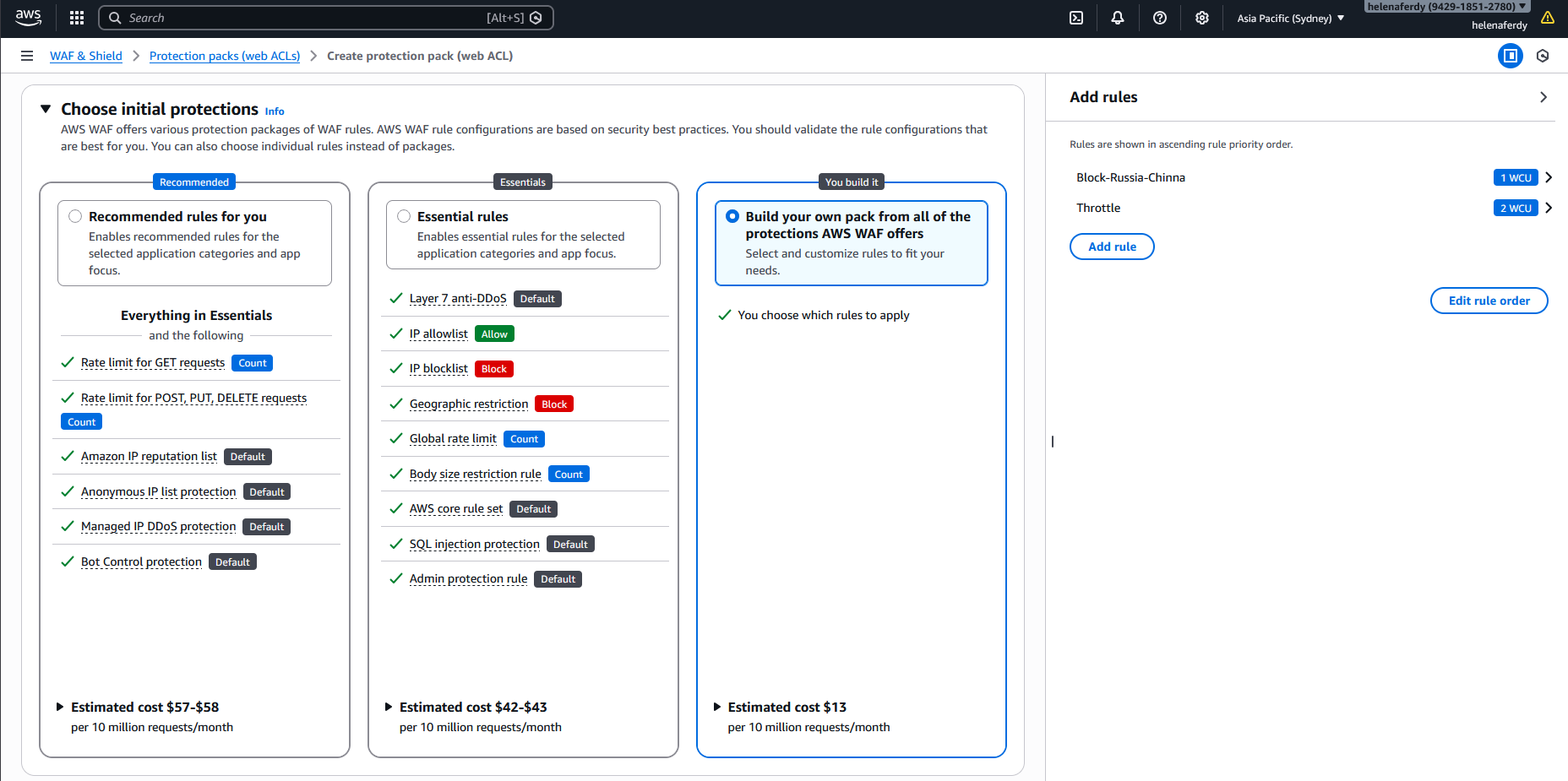
Task: Launch the CloudShell terminal icon
Action: coord(1076,18)
